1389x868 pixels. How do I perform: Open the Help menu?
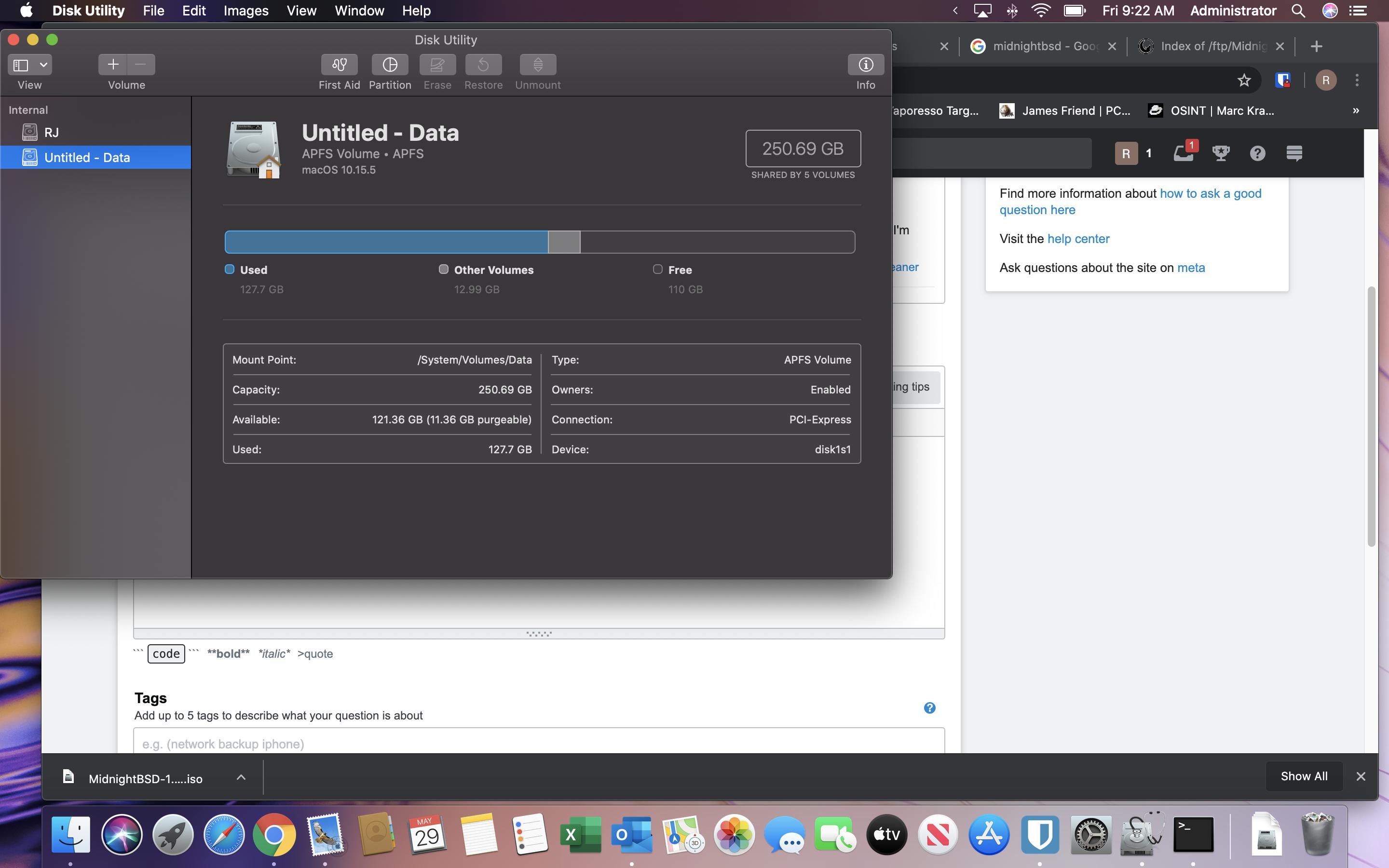416,11
